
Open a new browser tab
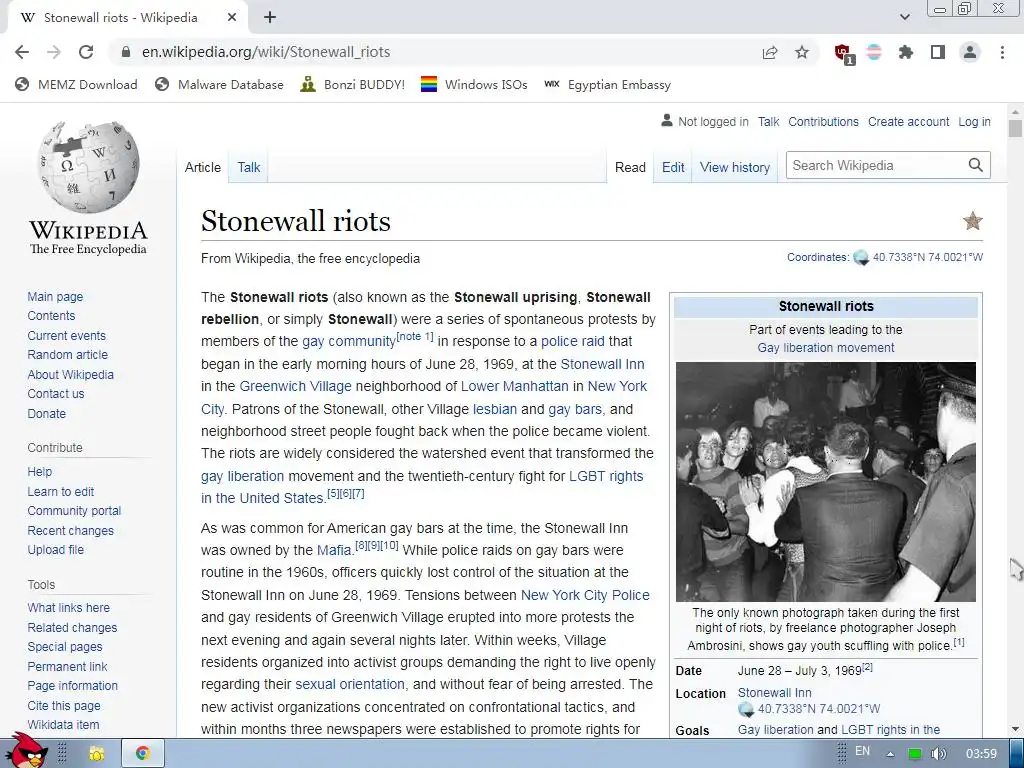[x=270, y=18]
